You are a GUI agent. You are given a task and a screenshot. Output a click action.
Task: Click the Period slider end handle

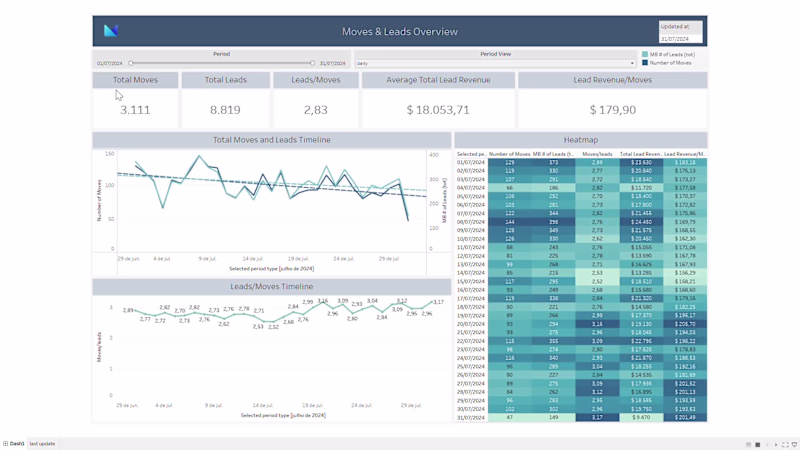point(312,63)
